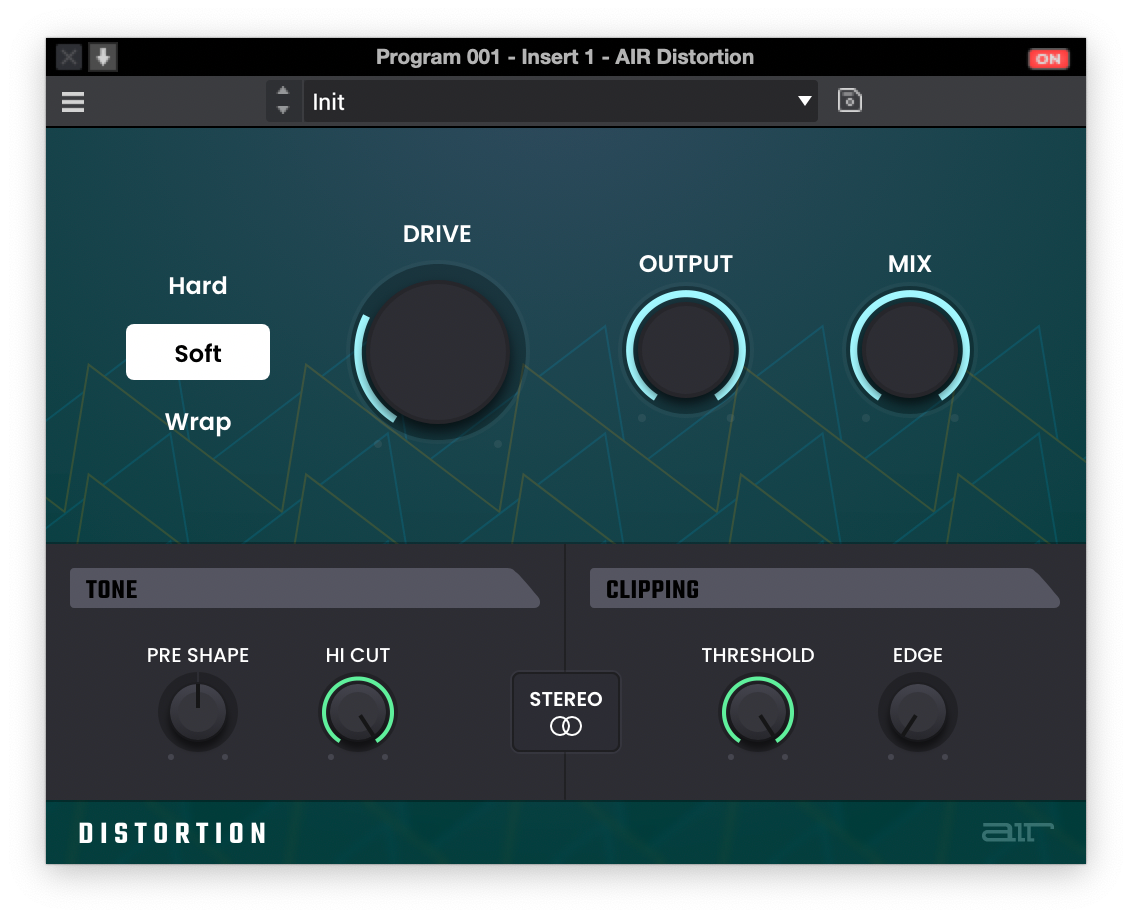Click the CLIPPING section header

(x=824, y=588)
